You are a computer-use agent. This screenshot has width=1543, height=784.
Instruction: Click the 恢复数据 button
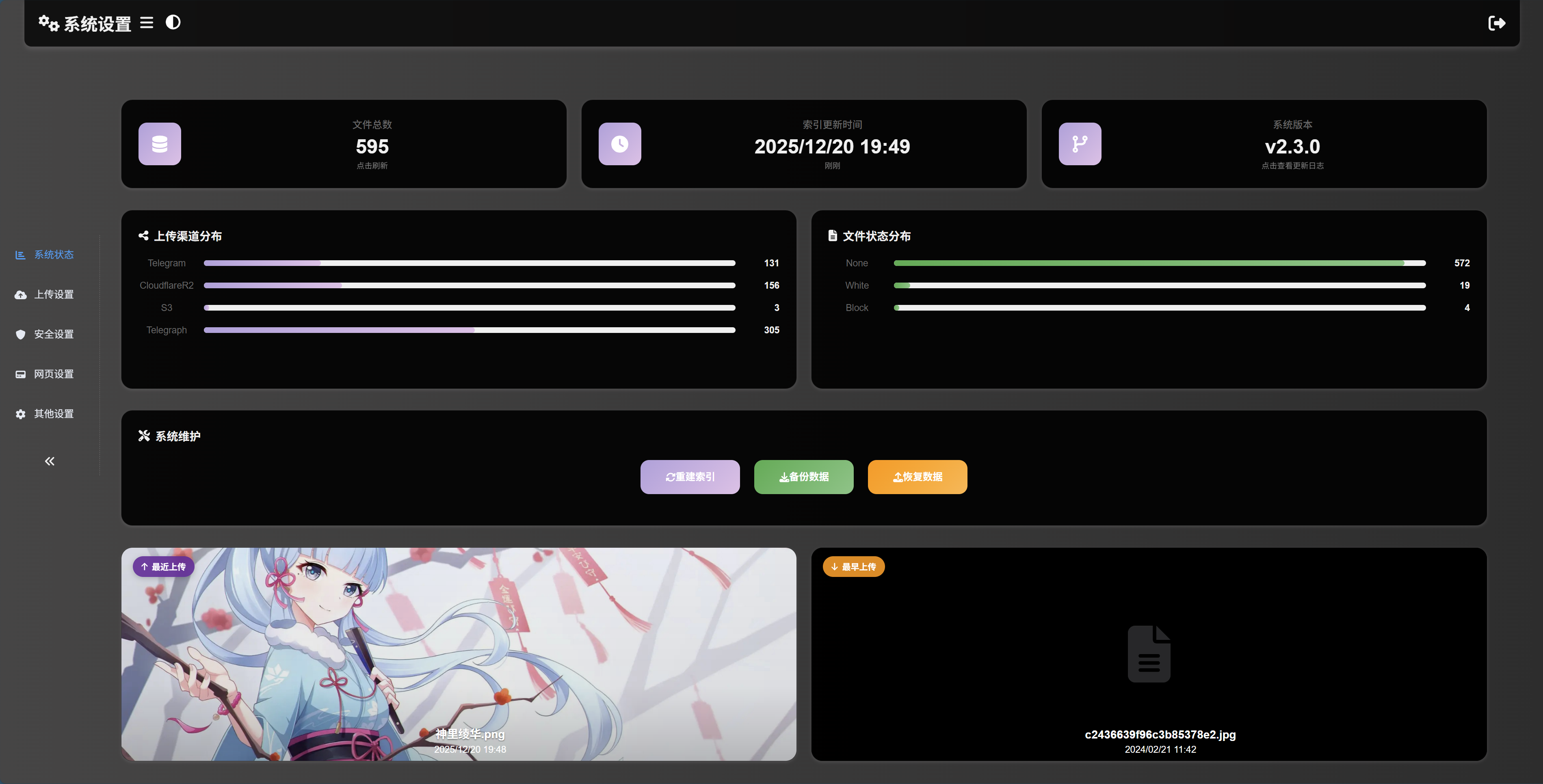click(918, 477)
